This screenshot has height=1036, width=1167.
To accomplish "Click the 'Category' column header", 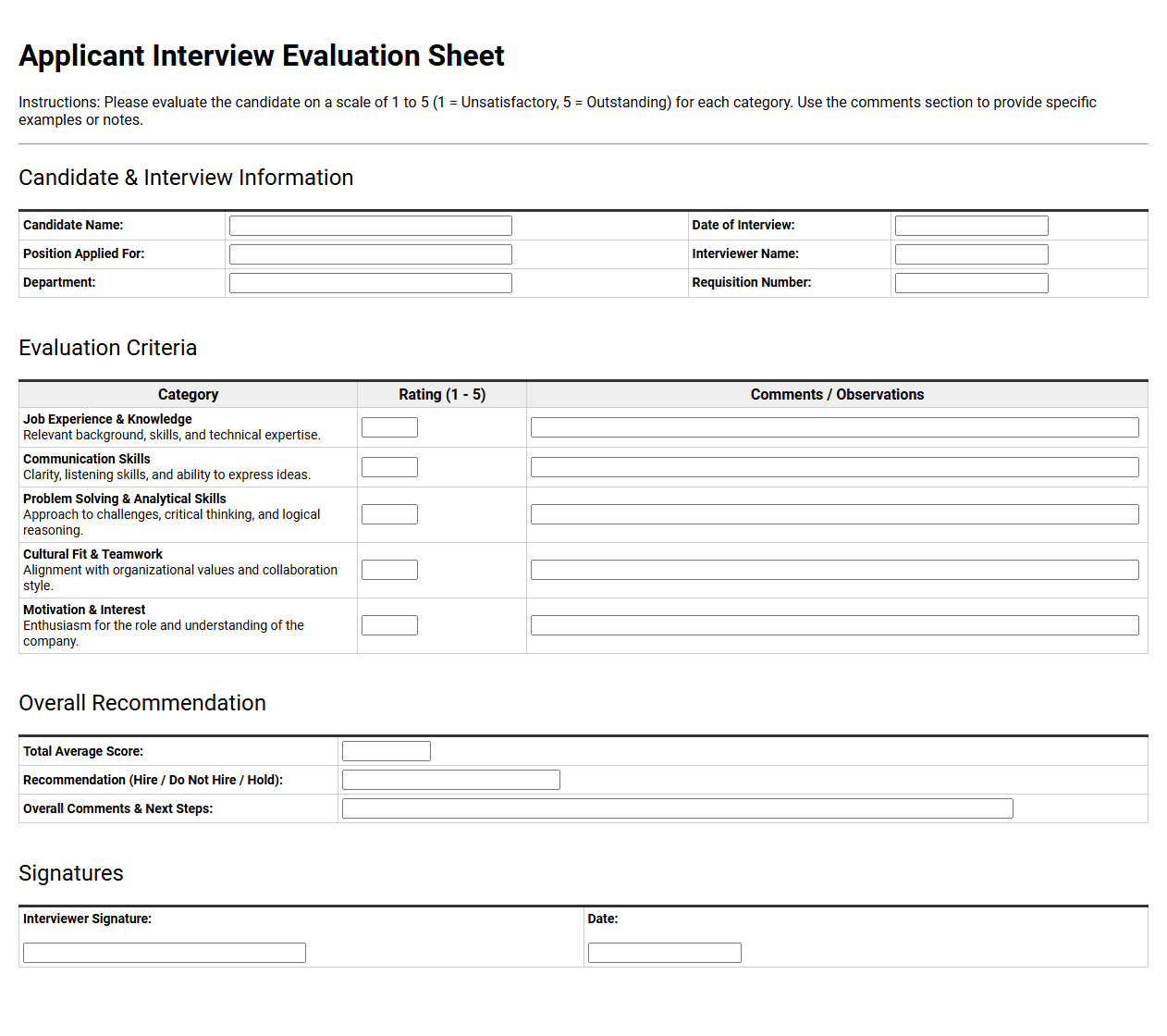I will pos(189,395).
